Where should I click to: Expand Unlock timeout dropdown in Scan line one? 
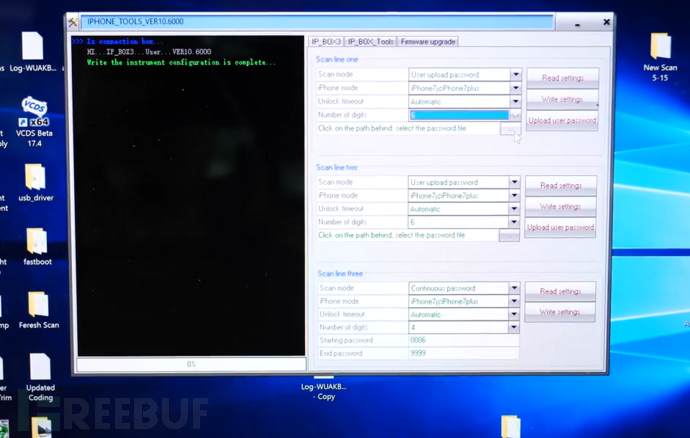(x=516, y=101)
